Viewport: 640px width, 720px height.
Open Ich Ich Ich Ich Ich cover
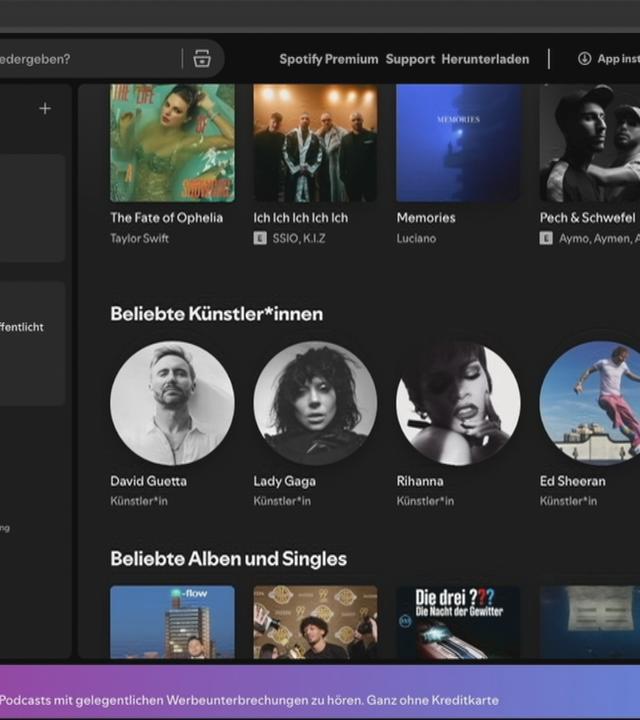tap(315, 143)
